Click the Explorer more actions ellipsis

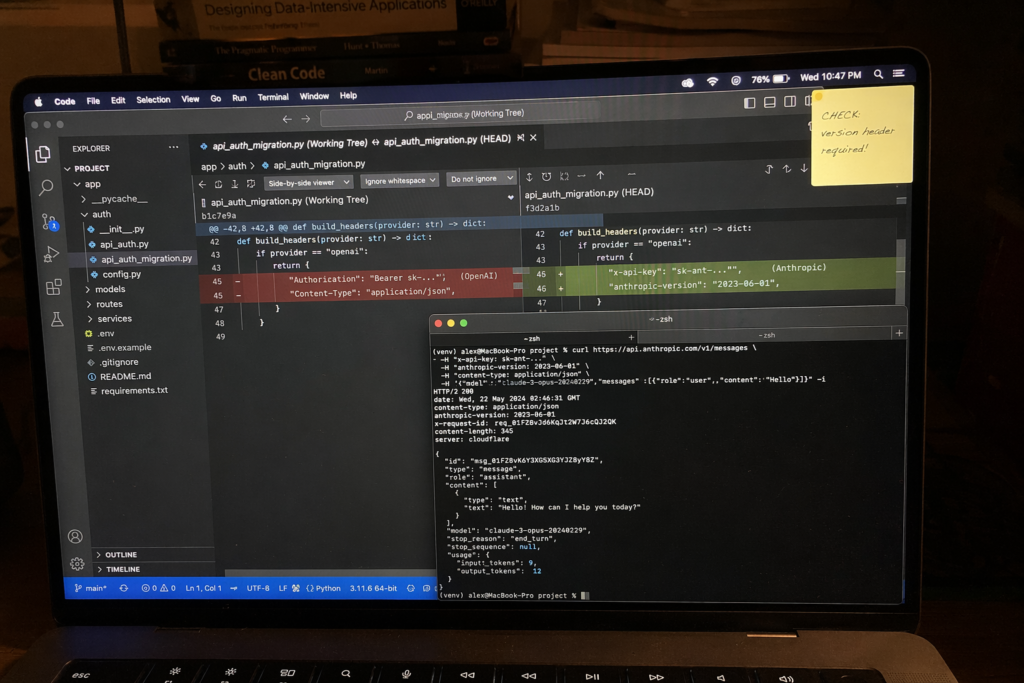pos(173,147)
